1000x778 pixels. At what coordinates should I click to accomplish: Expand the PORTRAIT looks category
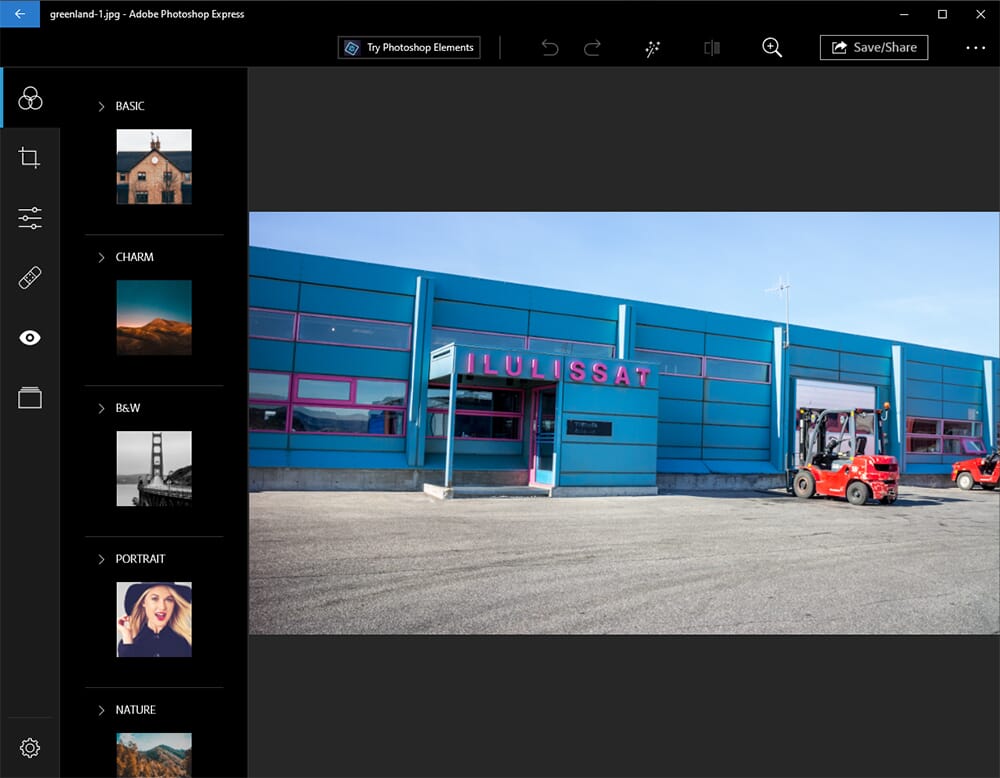101,559
